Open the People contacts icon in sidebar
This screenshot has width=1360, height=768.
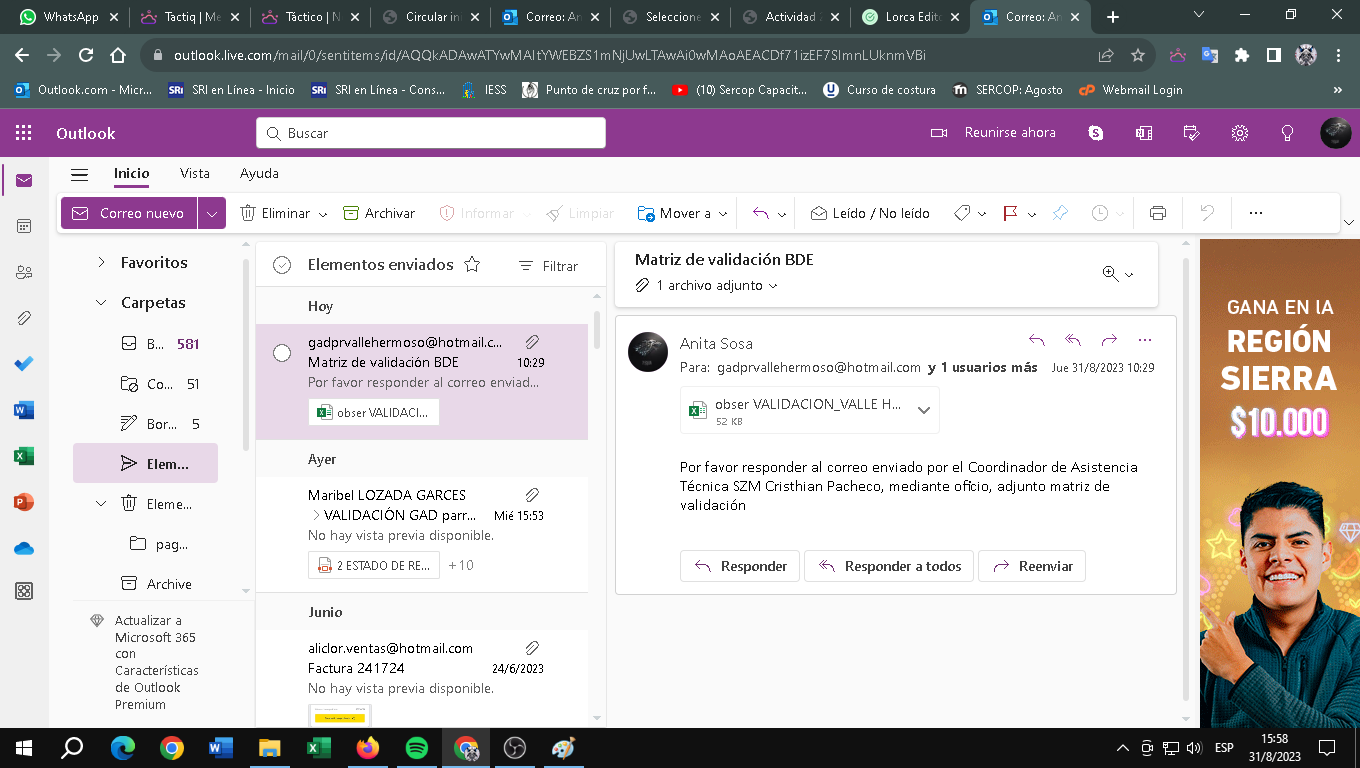tap(24, 272)
